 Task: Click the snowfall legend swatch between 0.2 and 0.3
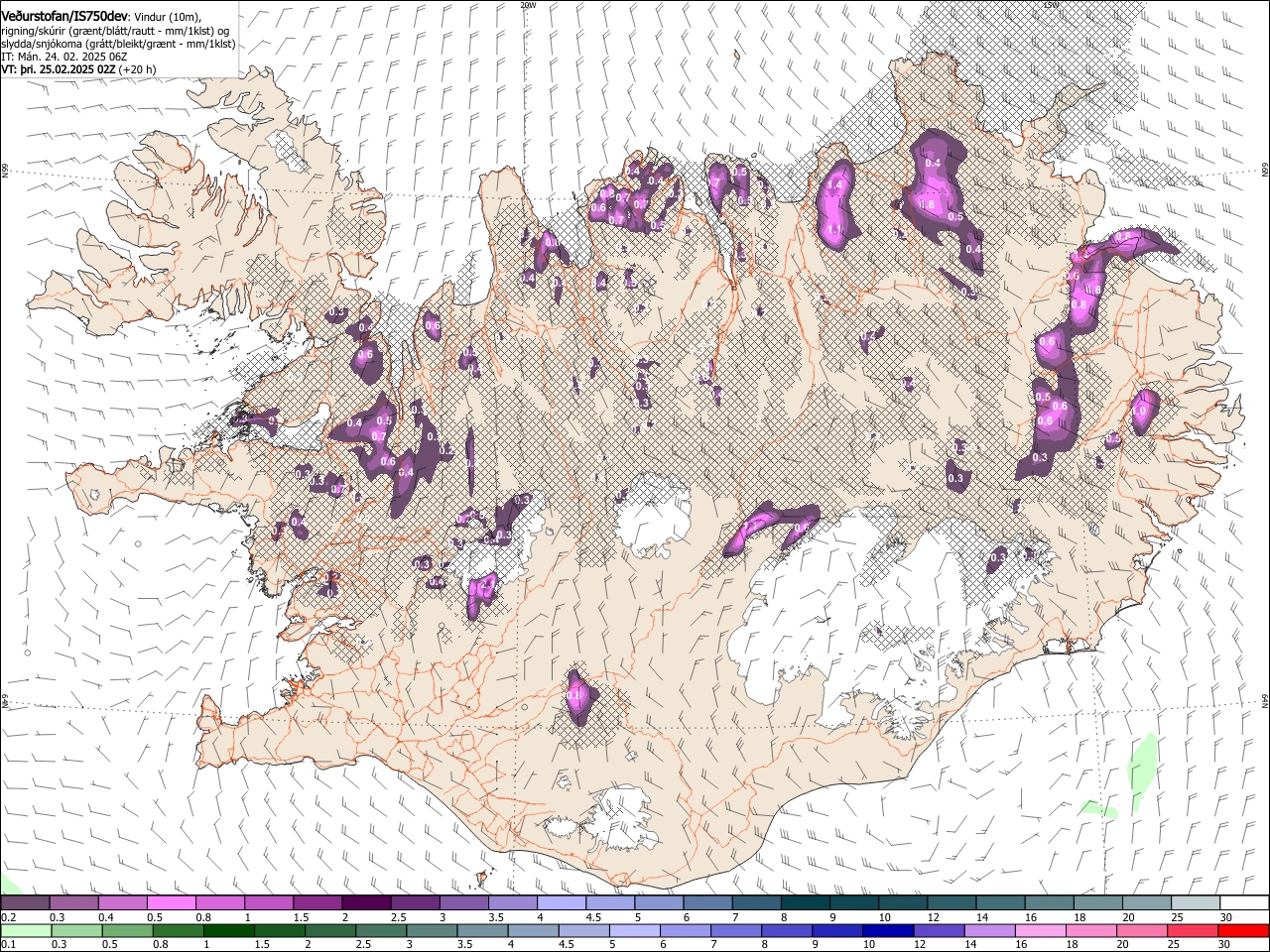pyautogui.click(x=26, y=903)
